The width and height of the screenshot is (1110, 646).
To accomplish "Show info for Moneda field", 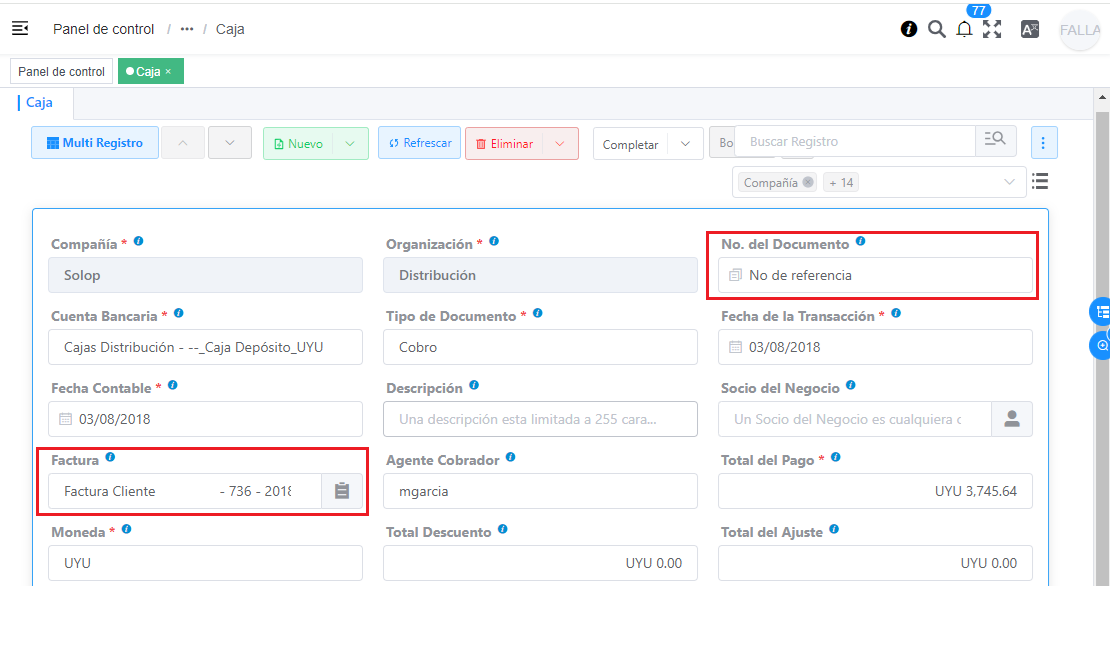I will [127, 529].
